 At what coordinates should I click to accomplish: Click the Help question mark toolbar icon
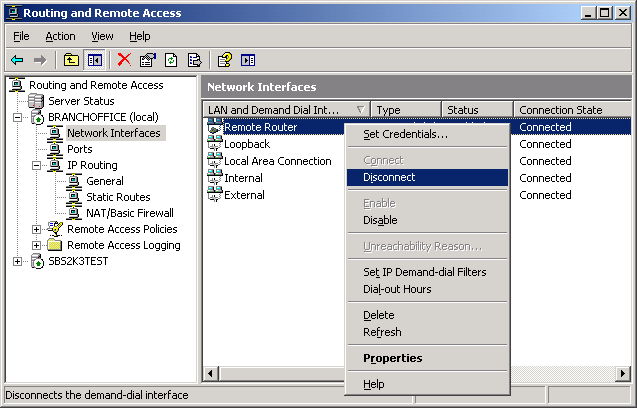click(x=225, y=60)
